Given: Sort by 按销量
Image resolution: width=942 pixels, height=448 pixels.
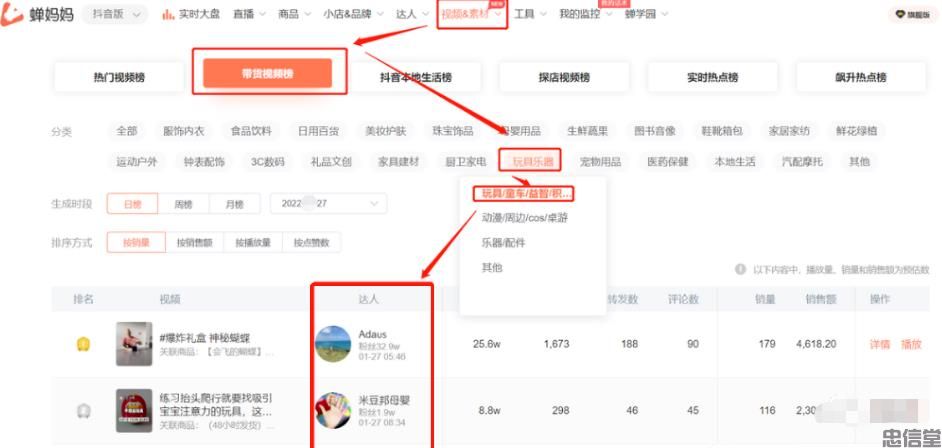Looking at the screenshot, I should pos(136,243).
